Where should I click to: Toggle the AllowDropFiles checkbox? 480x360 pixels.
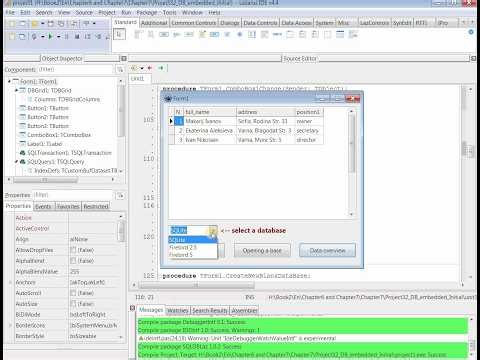73,250
